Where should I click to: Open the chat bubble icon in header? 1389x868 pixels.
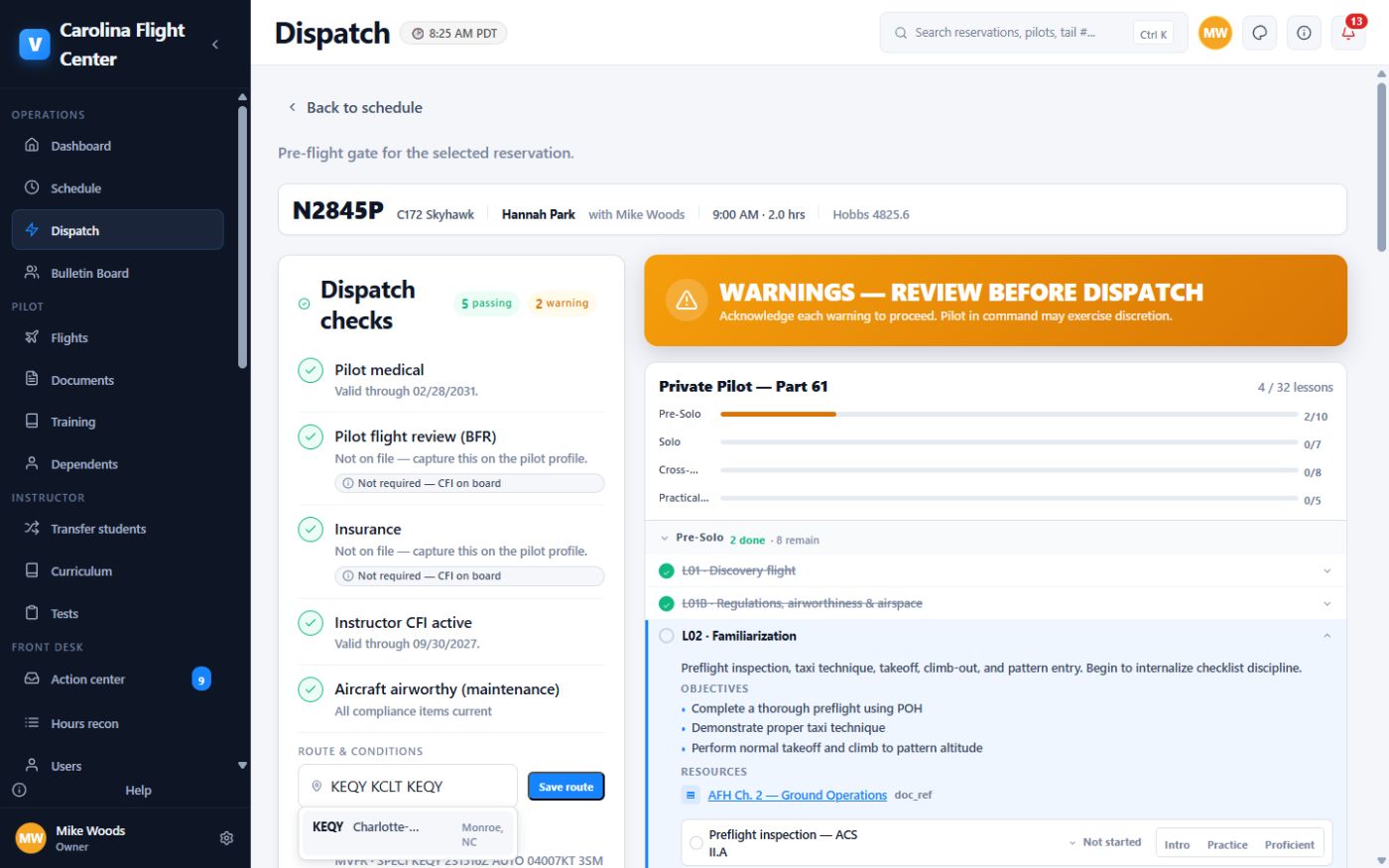[x=1259, y=33]
